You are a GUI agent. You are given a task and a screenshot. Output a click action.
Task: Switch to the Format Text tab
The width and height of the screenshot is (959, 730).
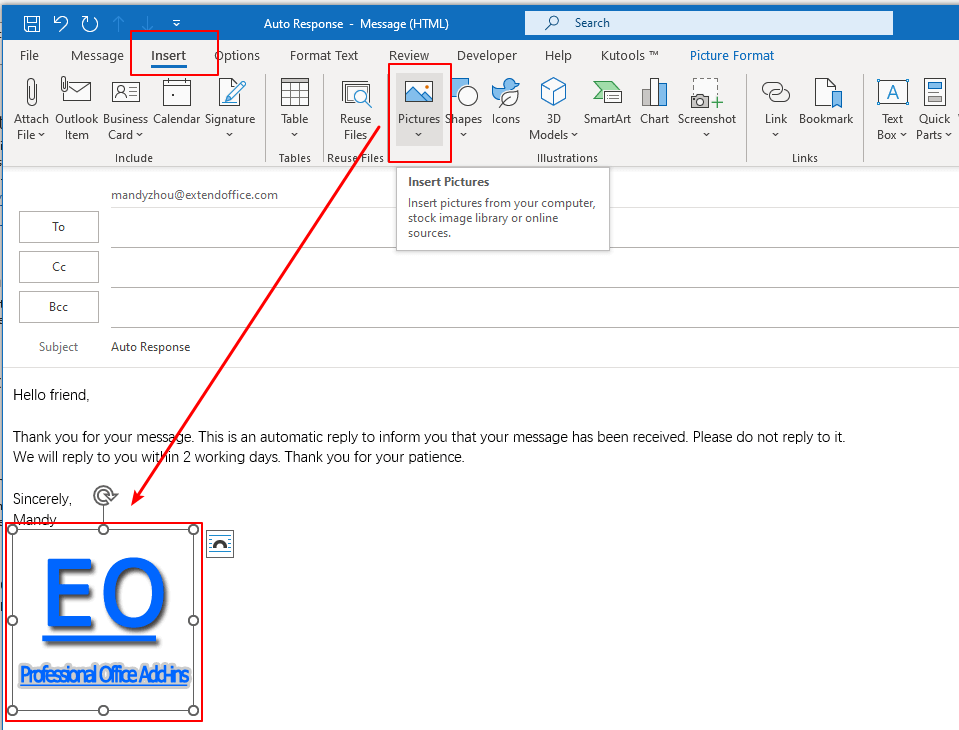[323, 55]
